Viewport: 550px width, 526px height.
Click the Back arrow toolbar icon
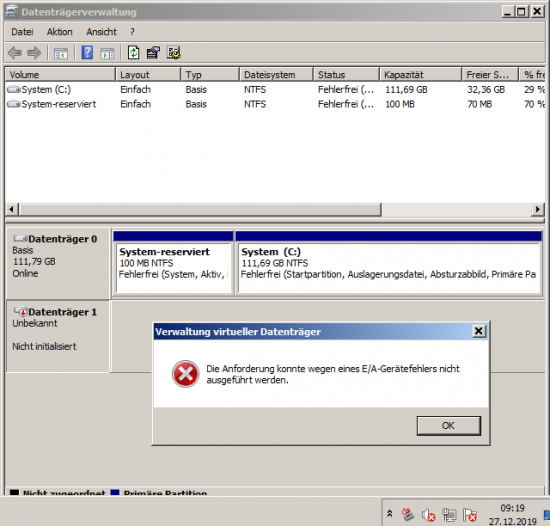point(14,53)
